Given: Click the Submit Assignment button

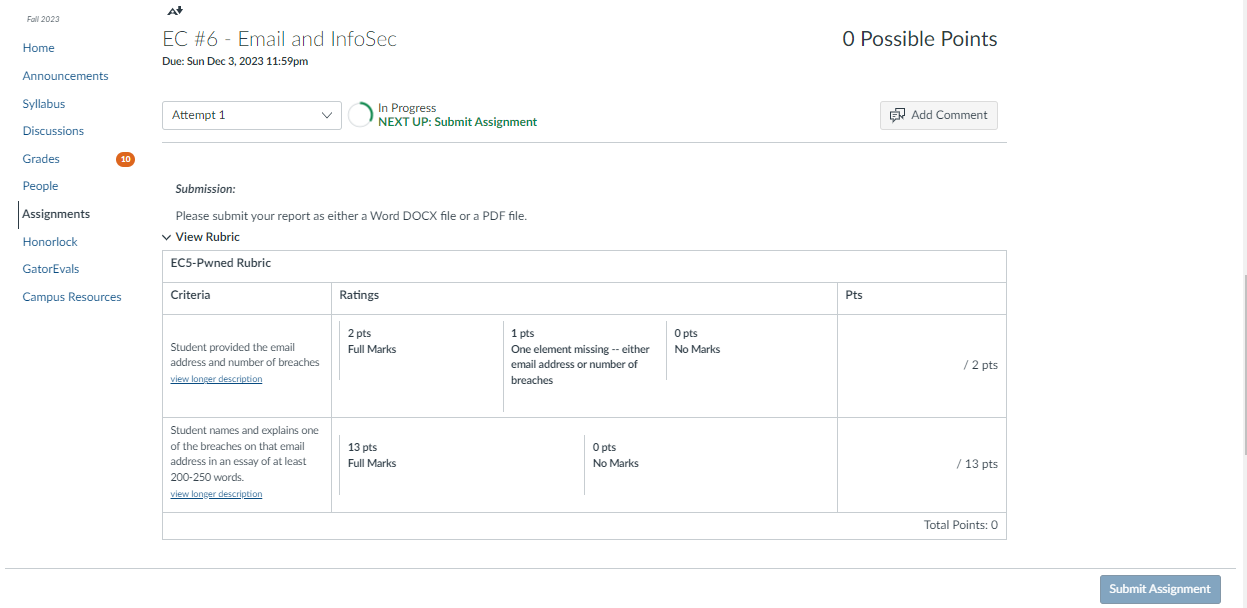Looking at the screenshot, I should point(1160,589).
